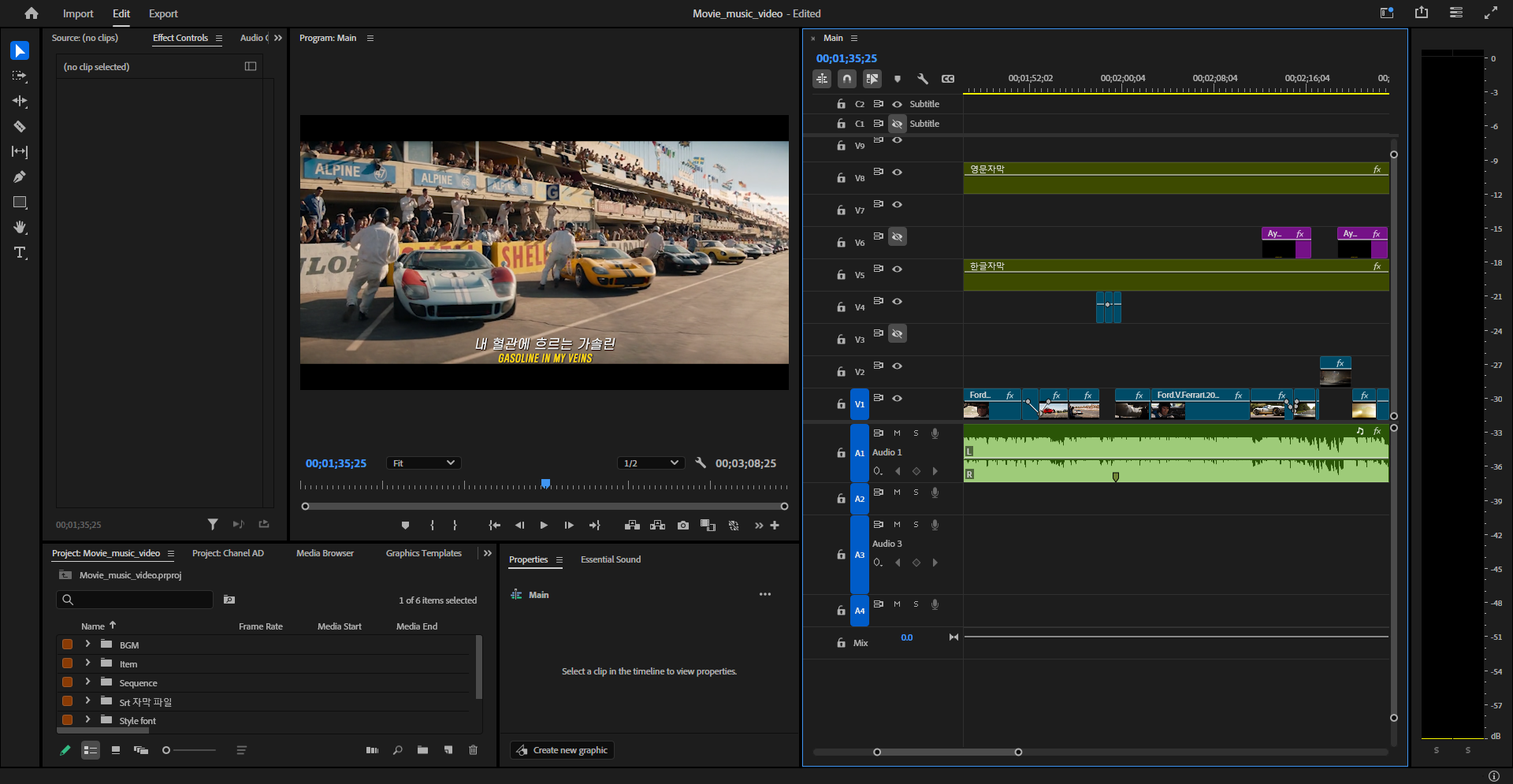Mute audio track A1
This screenshot has height=784, width=1513.
pos(897,433)
